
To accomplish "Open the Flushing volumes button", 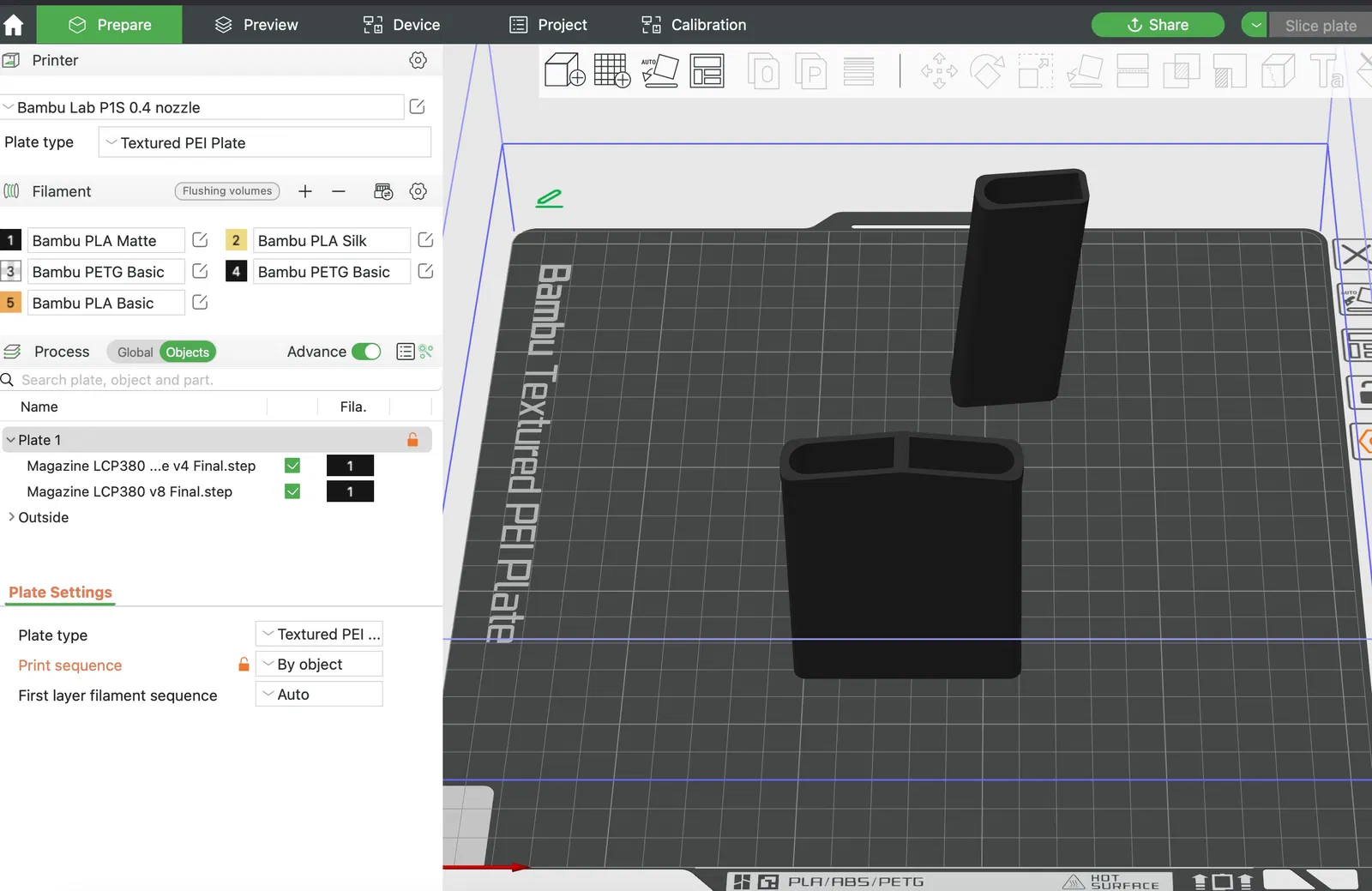I will pos(227,191).
